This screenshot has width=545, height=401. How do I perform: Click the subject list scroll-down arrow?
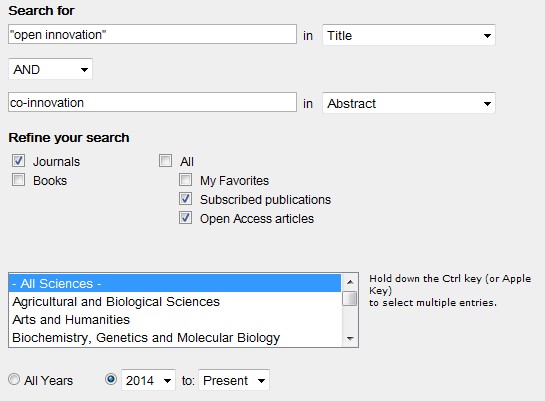(350, 338)
